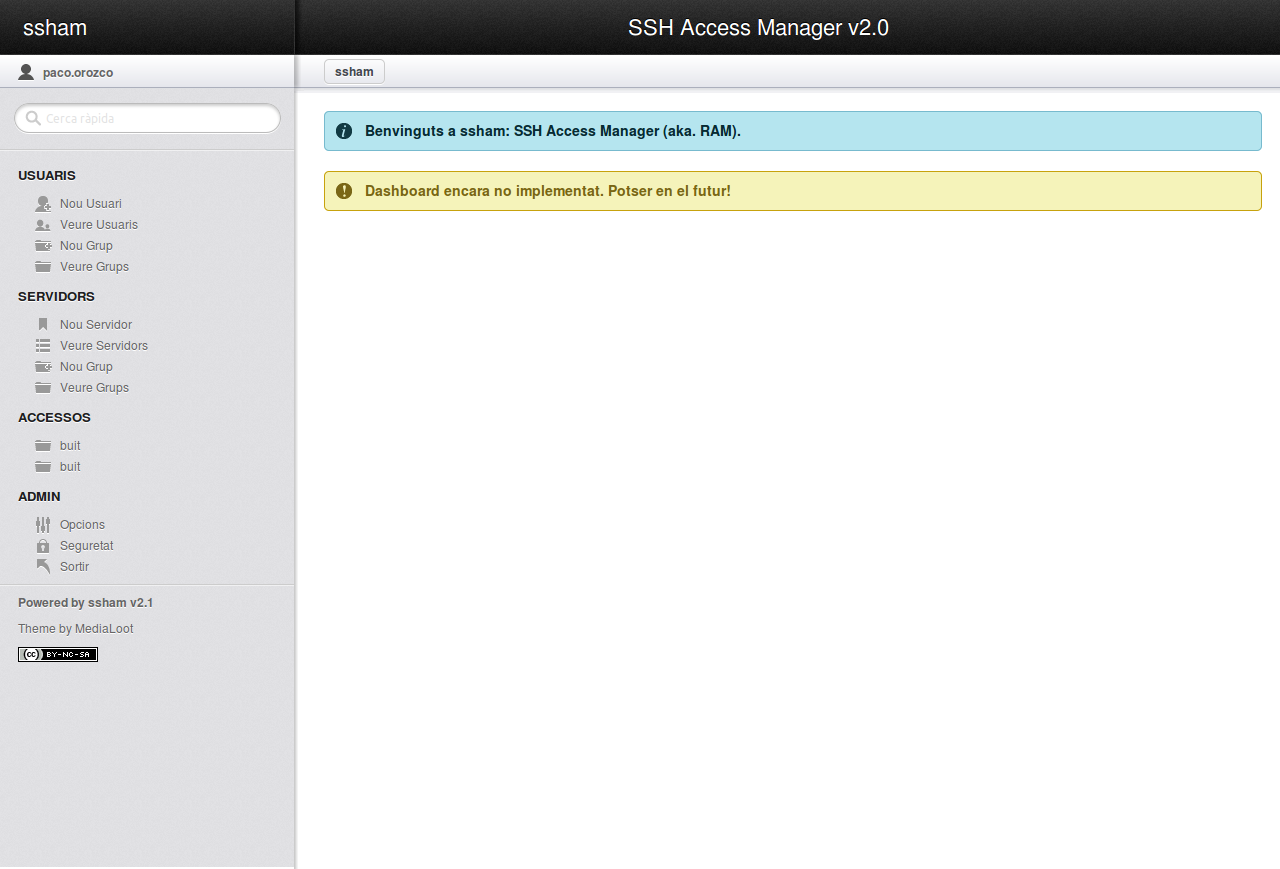
Task: Open the Veure Servidors list icon
Action: point(43,345)
